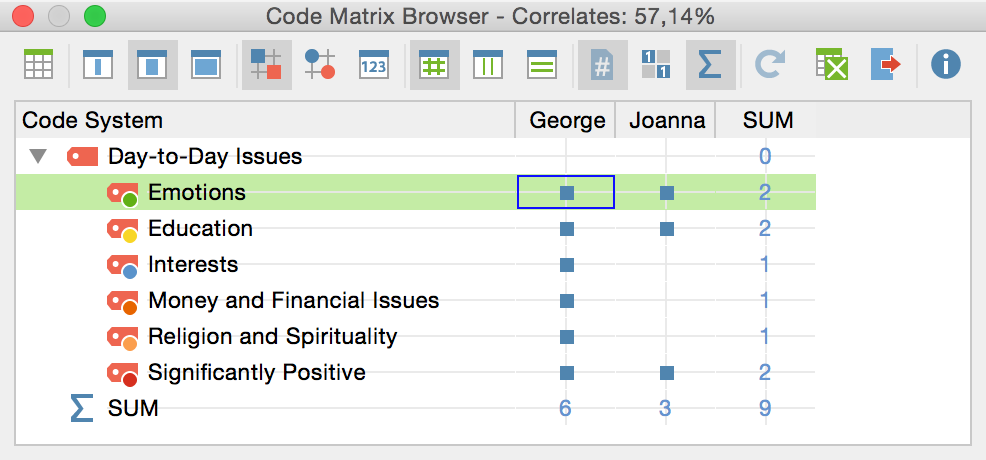Click George's cell for Money and Financial Issues

[567, 301]
